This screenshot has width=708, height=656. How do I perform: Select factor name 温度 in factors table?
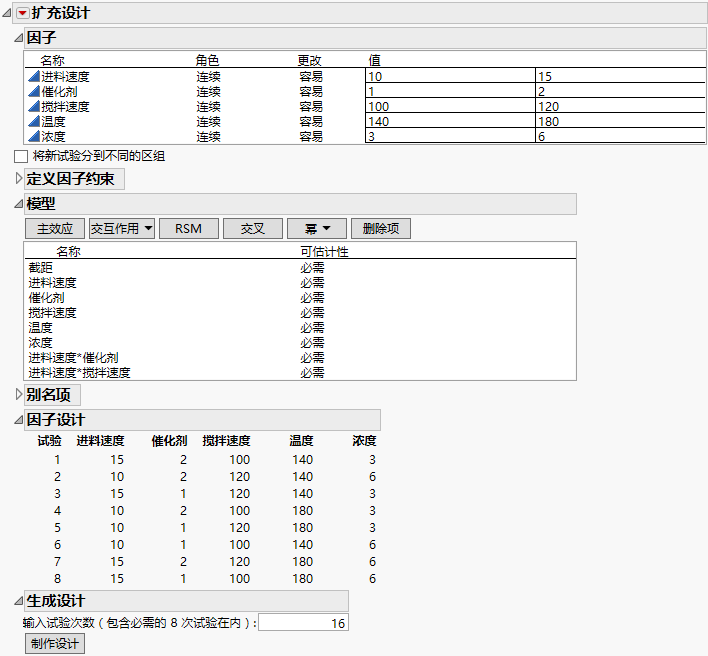point(53,121)
